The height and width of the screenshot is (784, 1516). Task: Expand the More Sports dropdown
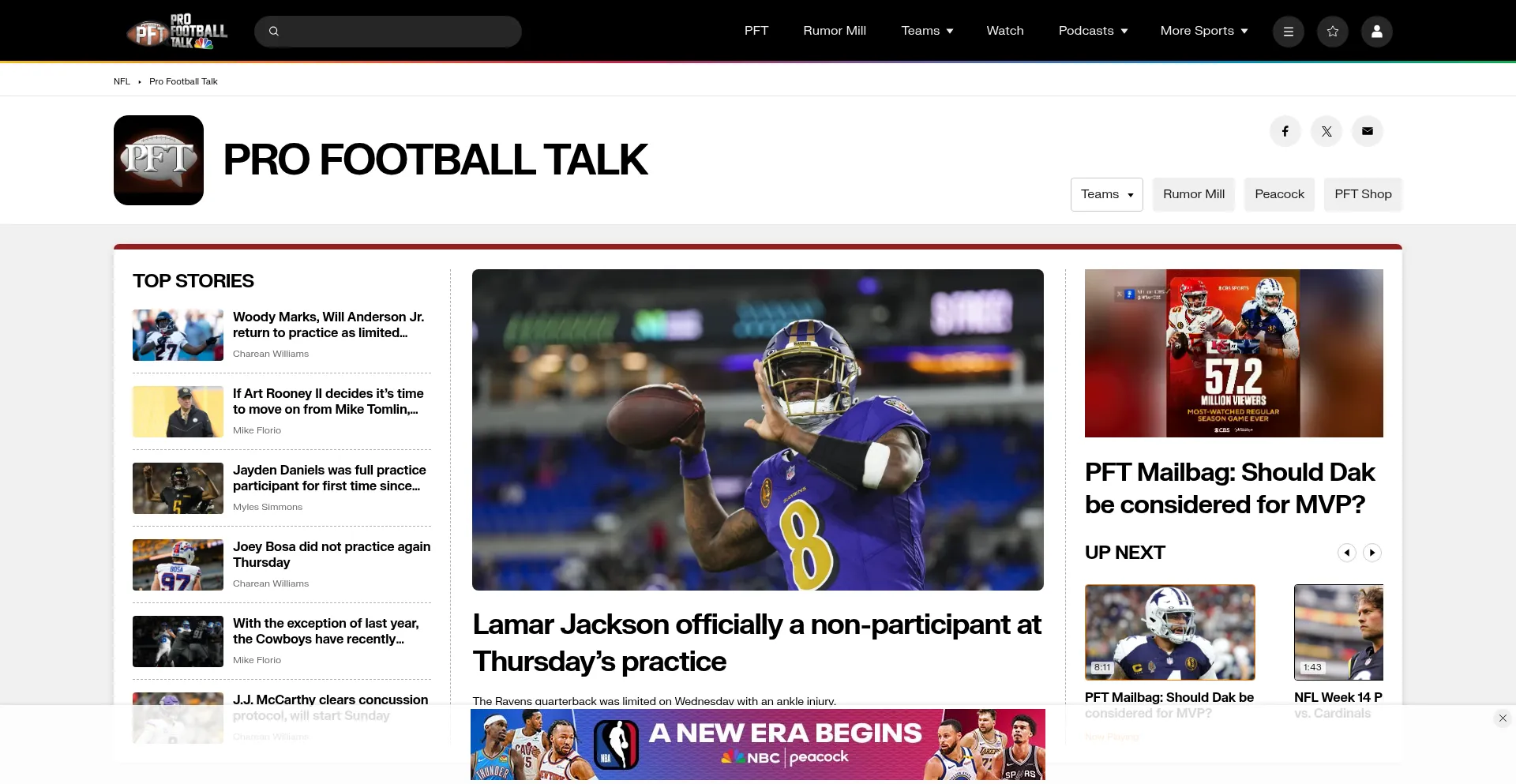click(1203, 31)
